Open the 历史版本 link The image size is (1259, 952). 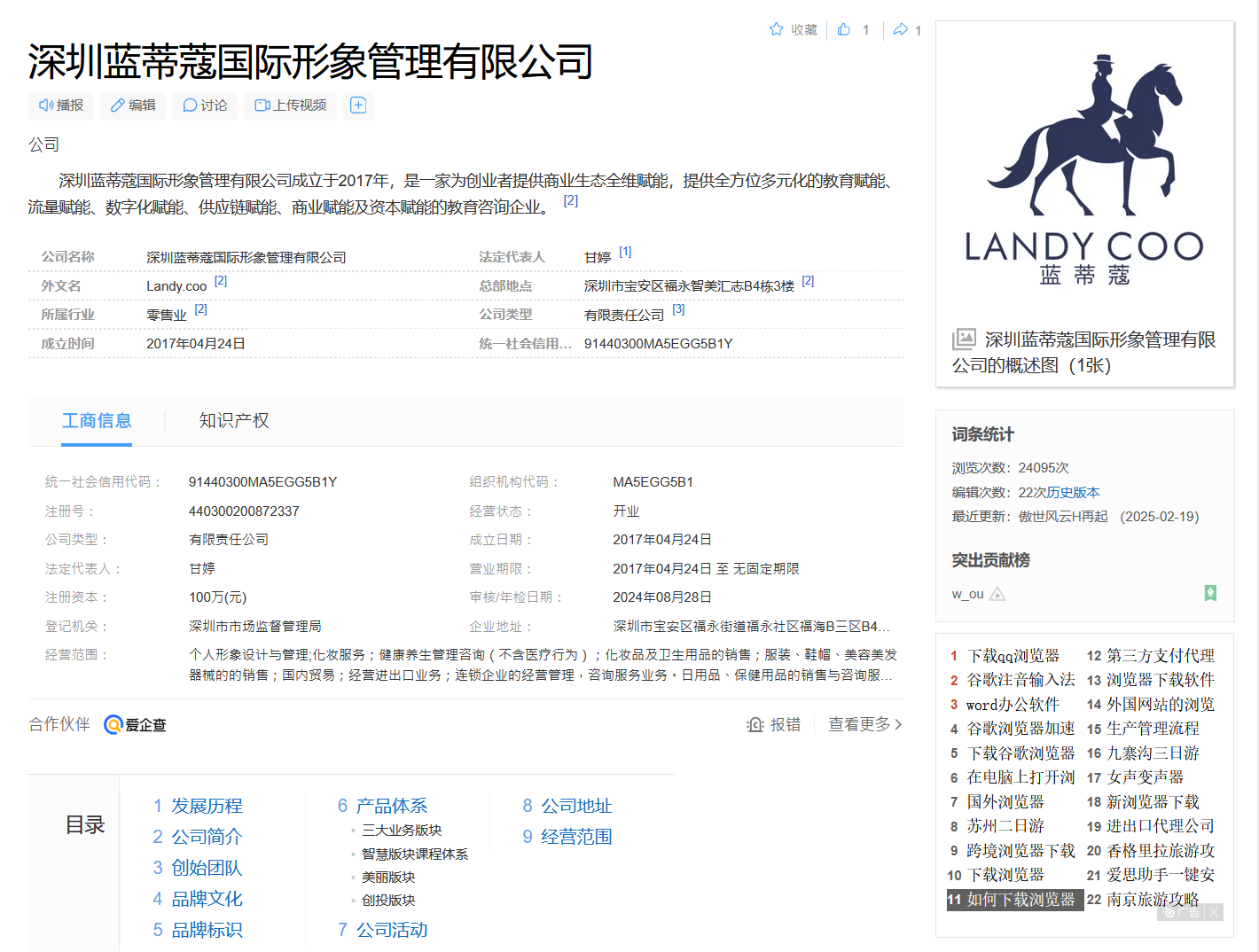coord(1073,492)
